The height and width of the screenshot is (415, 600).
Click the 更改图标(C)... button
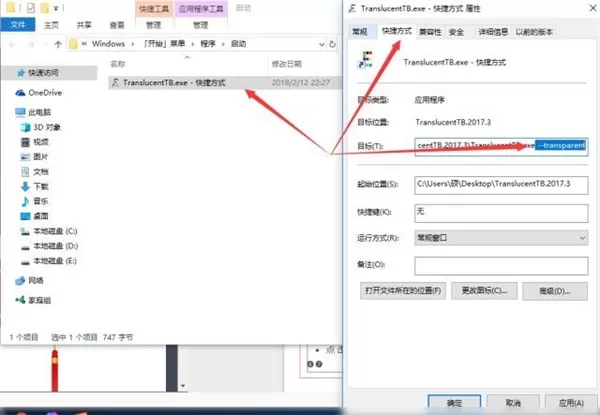point(484,291)
